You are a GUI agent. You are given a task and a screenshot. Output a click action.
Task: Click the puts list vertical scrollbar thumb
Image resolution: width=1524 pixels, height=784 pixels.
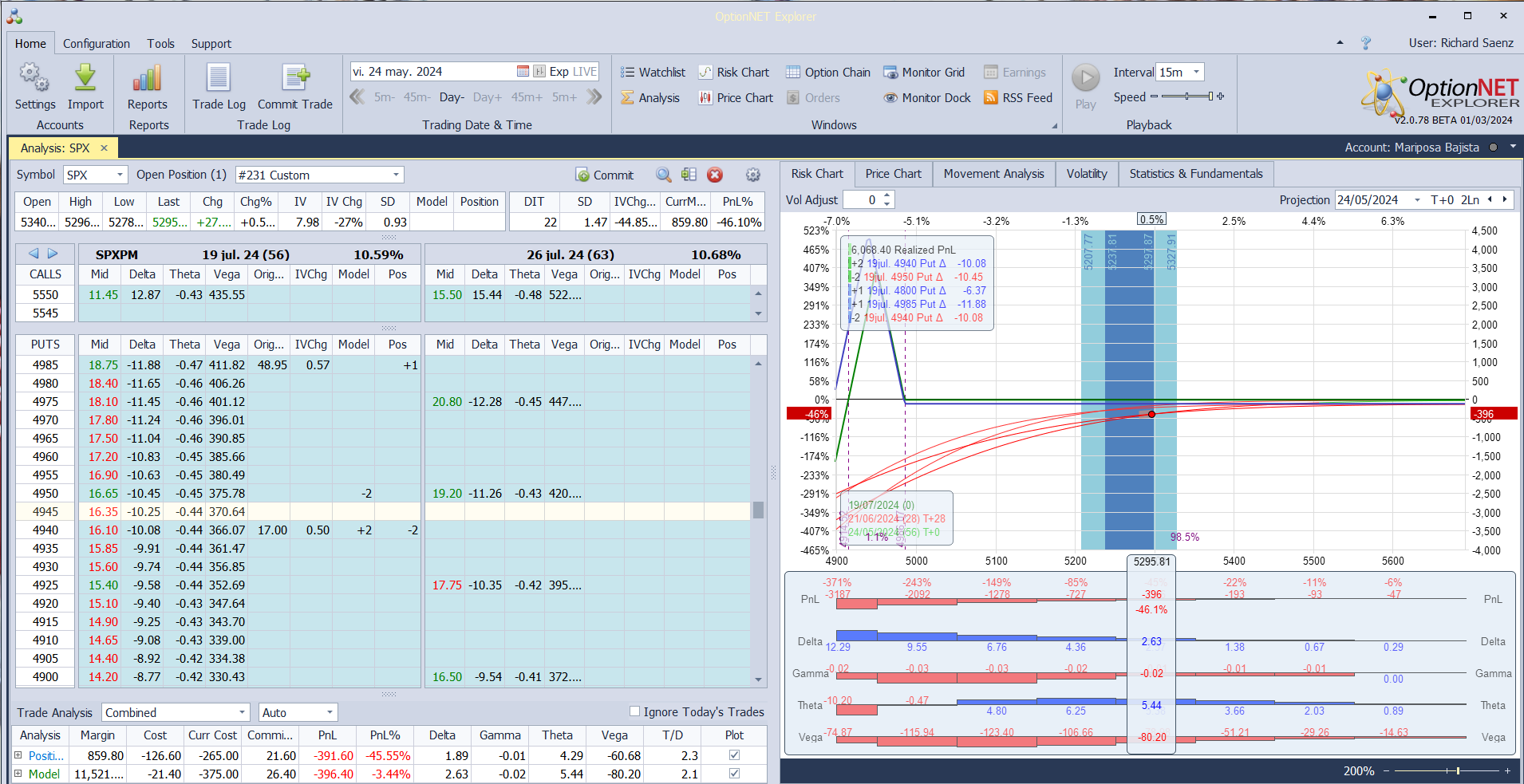click(758, 510)
